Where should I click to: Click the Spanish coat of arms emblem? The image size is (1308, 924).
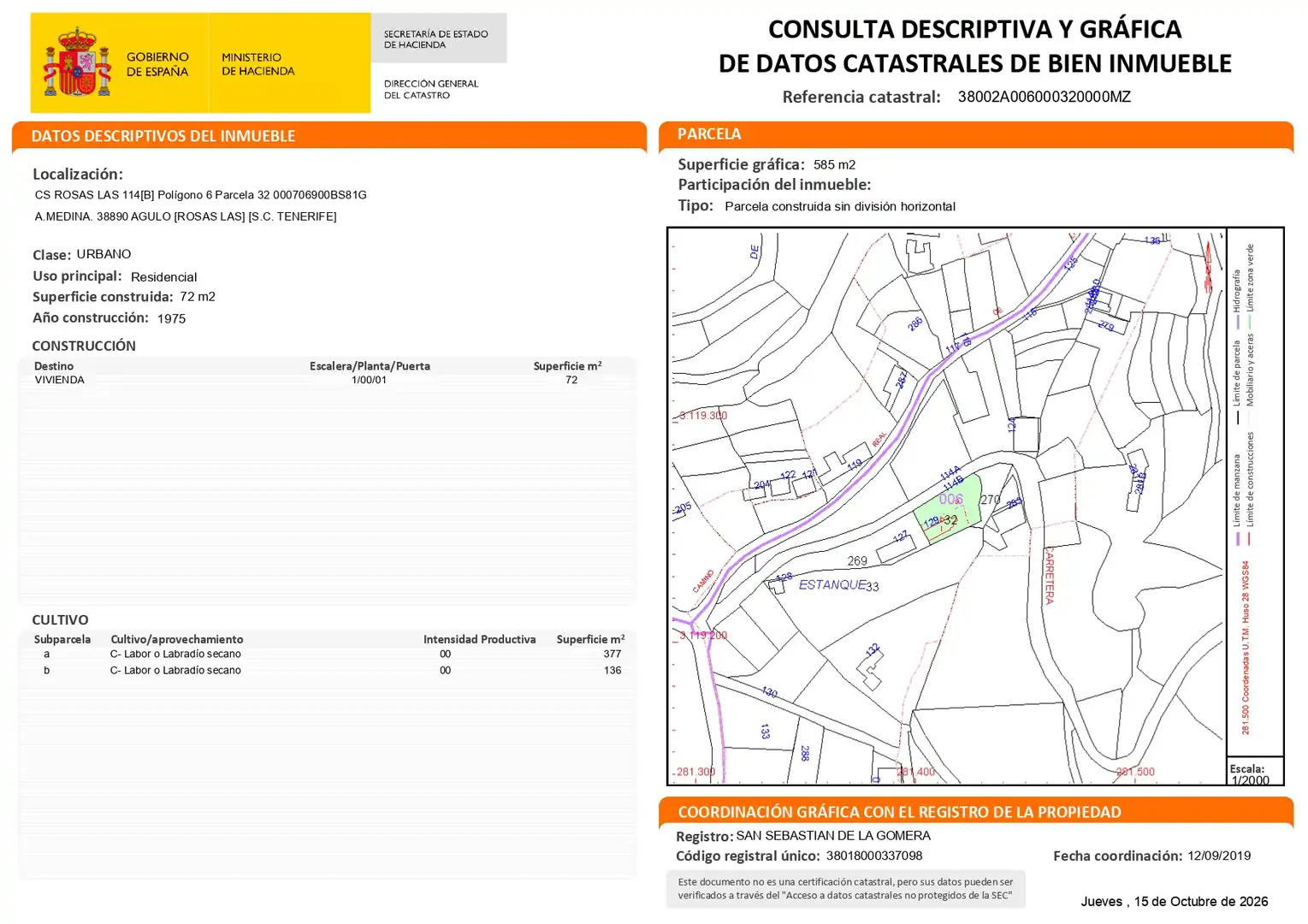(x=78, y=62)
